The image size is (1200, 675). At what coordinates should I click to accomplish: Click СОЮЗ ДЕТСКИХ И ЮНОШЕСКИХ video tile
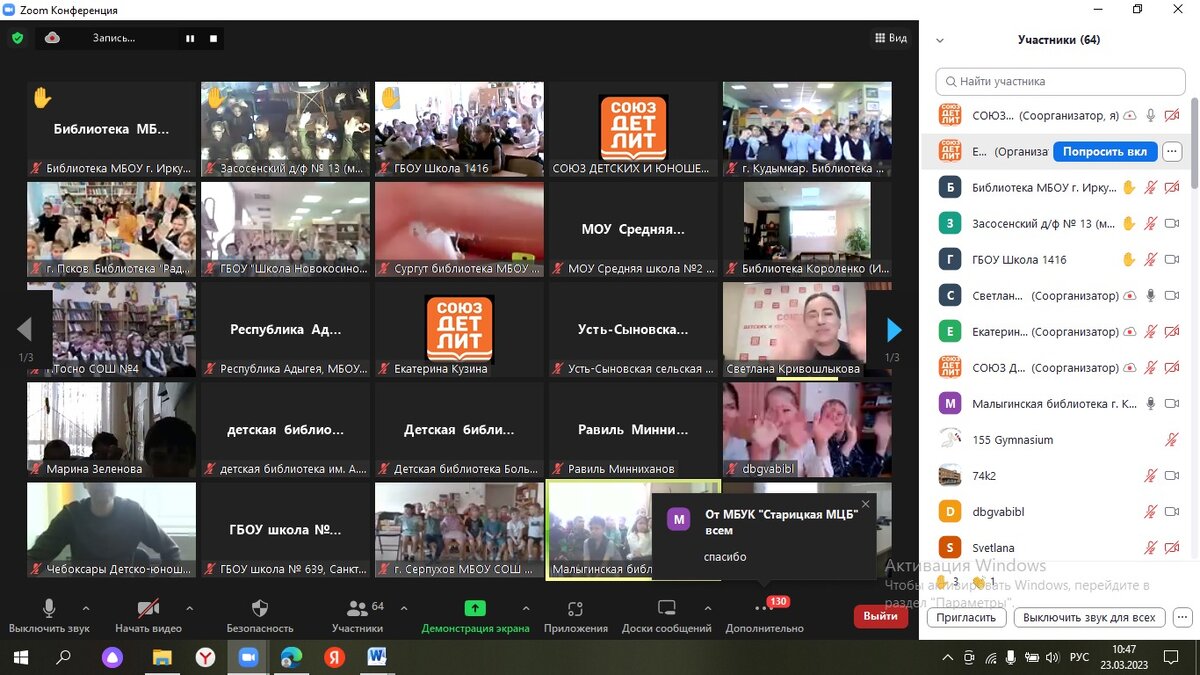[633, 129]
